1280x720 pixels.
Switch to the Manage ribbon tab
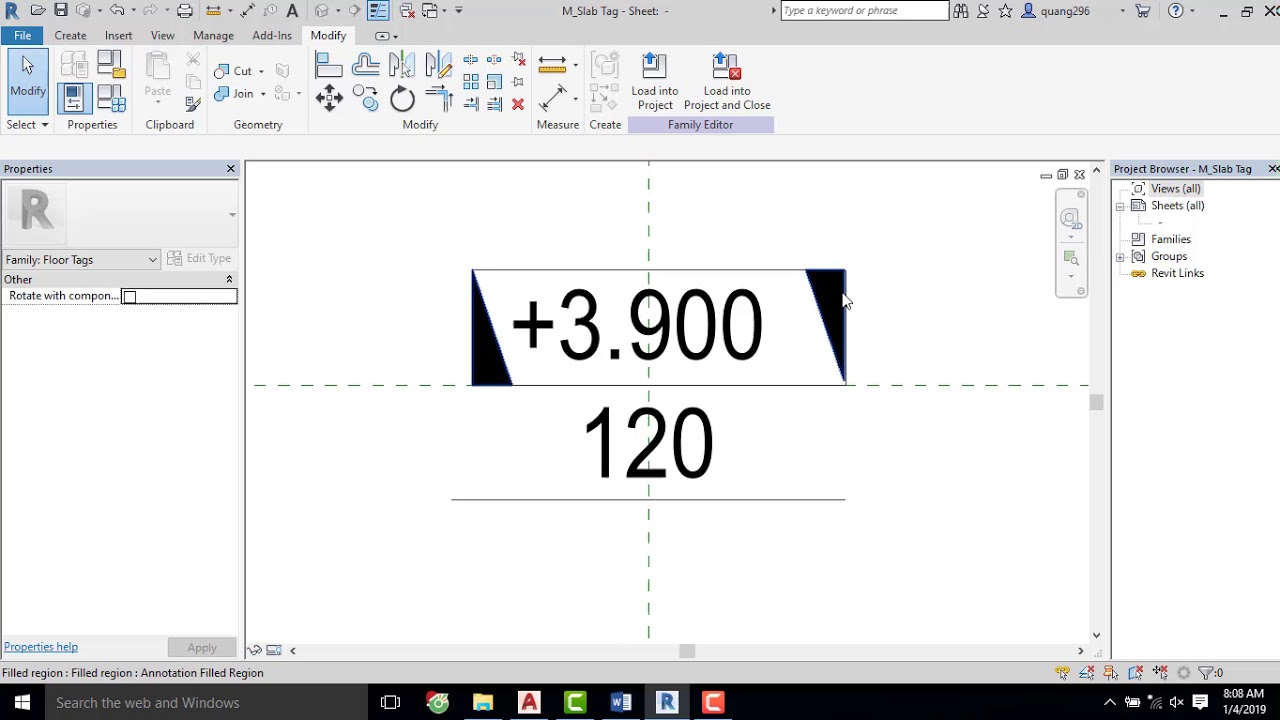[213, 35]
